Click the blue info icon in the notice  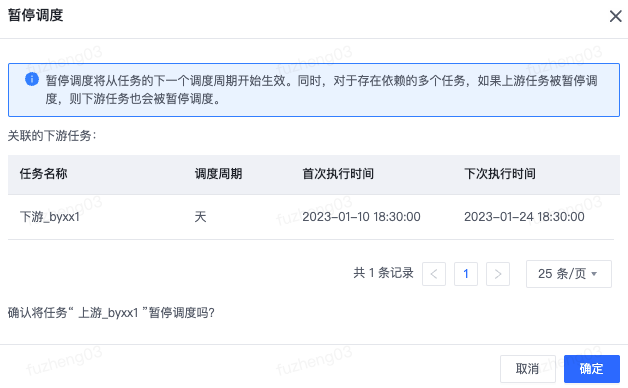32,79
